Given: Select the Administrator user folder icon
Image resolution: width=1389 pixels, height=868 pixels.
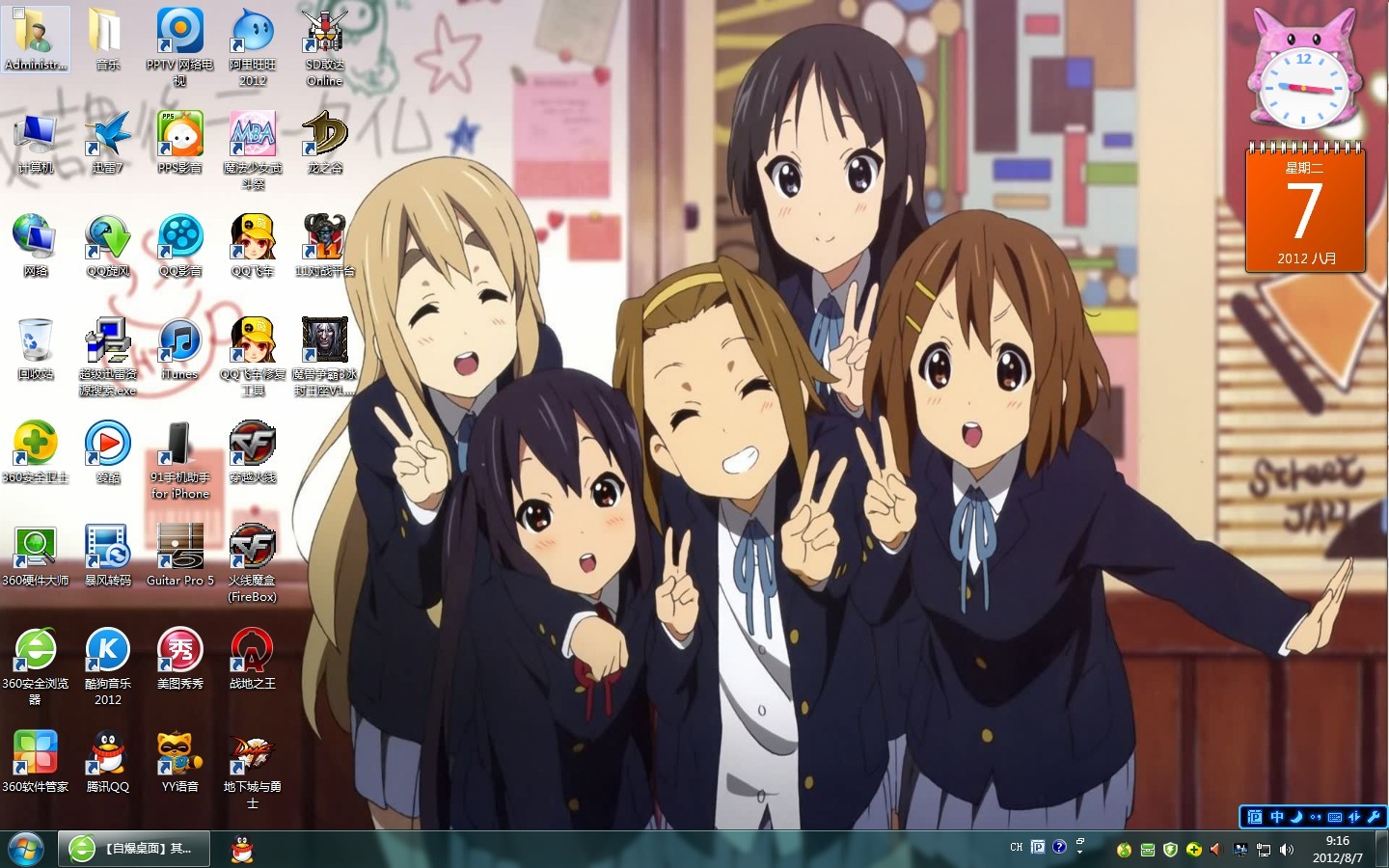Looking at the screenshot, I should click(36, 39).
